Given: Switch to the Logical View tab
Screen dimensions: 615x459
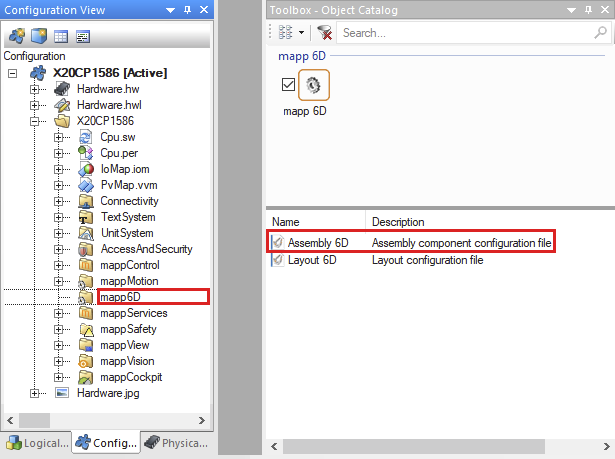Looking at the screenshot, I should point(37,443).
